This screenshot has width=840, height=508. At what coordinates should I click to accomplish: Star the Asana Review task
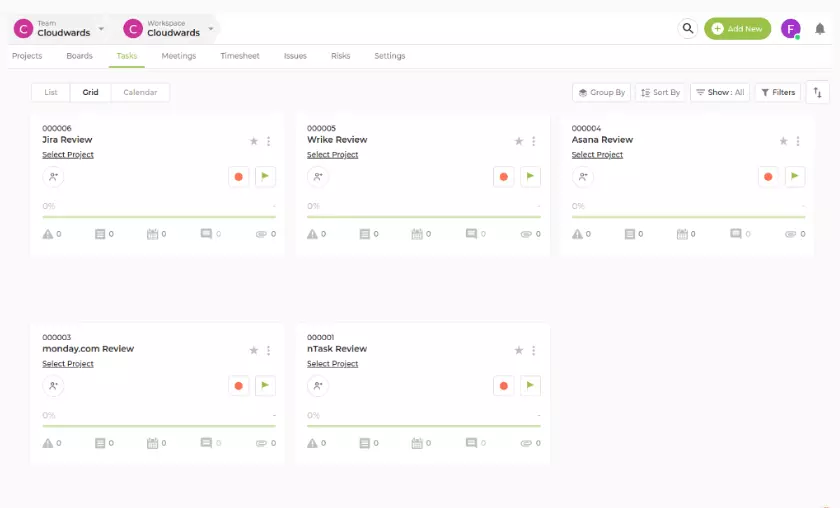click(x=783, y=141)
